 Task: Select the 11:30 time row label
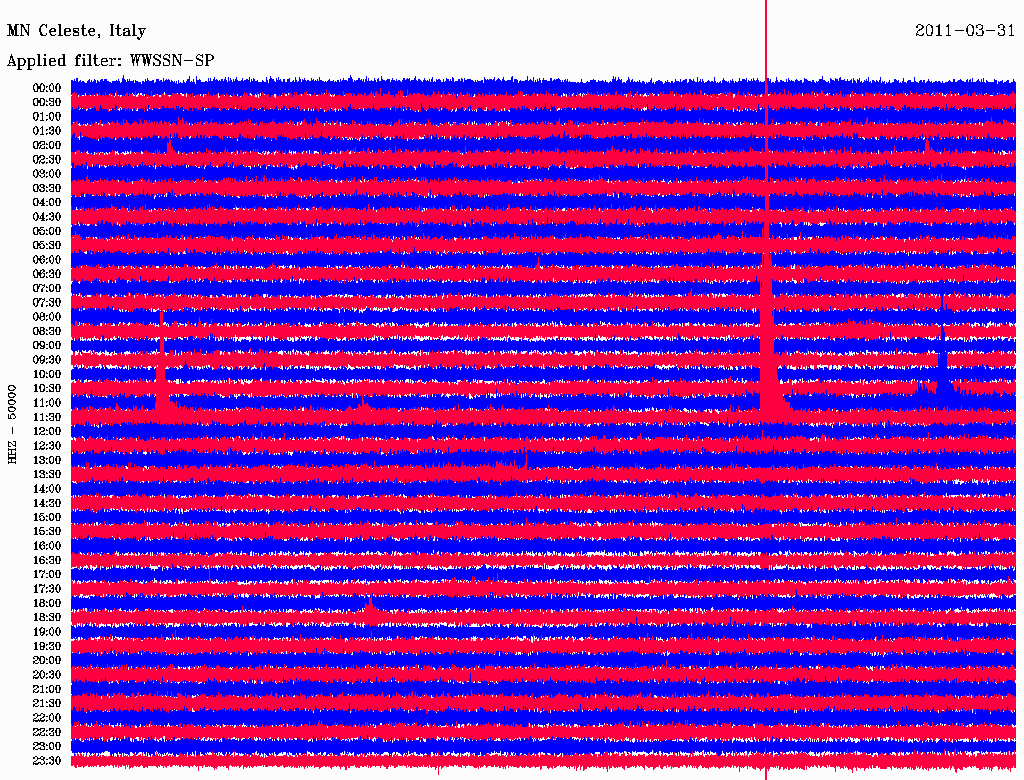[47, 417]
